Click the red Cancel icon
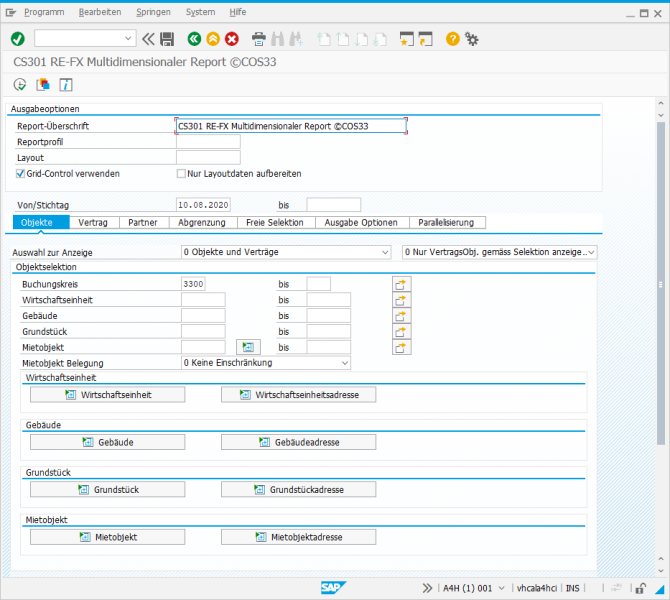 (232, 39)
